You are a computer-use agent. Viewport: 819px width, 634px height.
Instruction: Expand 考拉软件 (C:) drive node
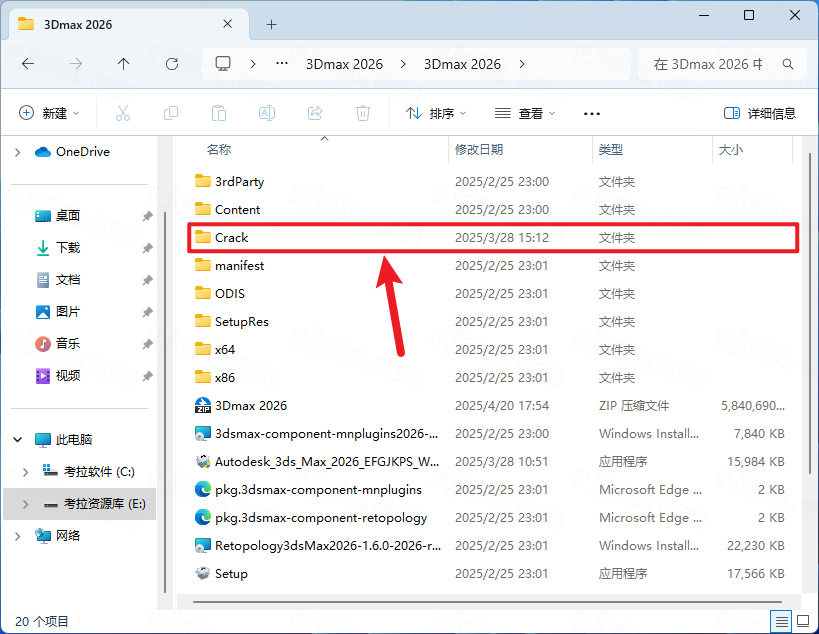point(26,472)
